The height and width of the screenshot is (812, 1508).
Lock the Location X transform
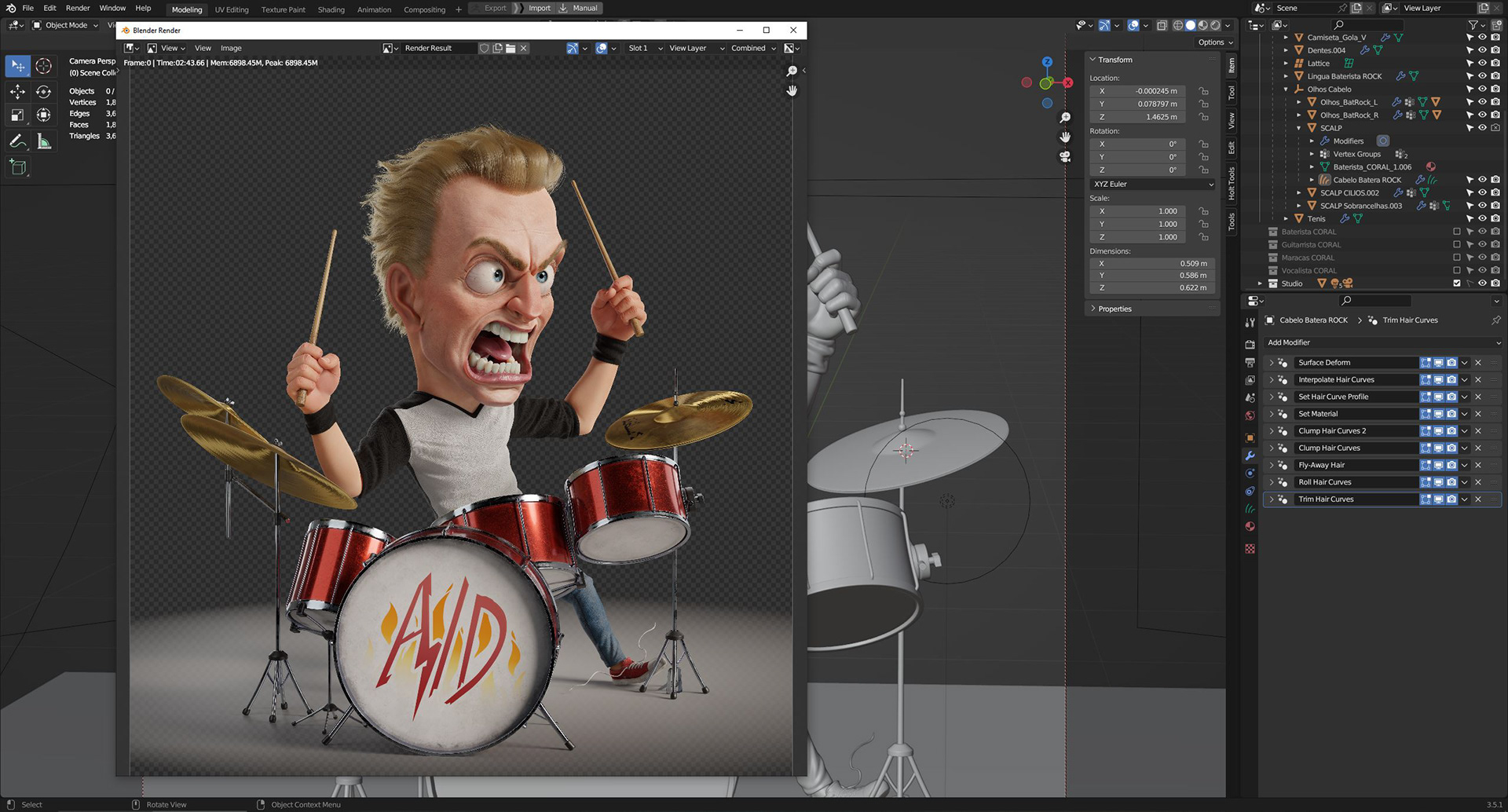1203,91
